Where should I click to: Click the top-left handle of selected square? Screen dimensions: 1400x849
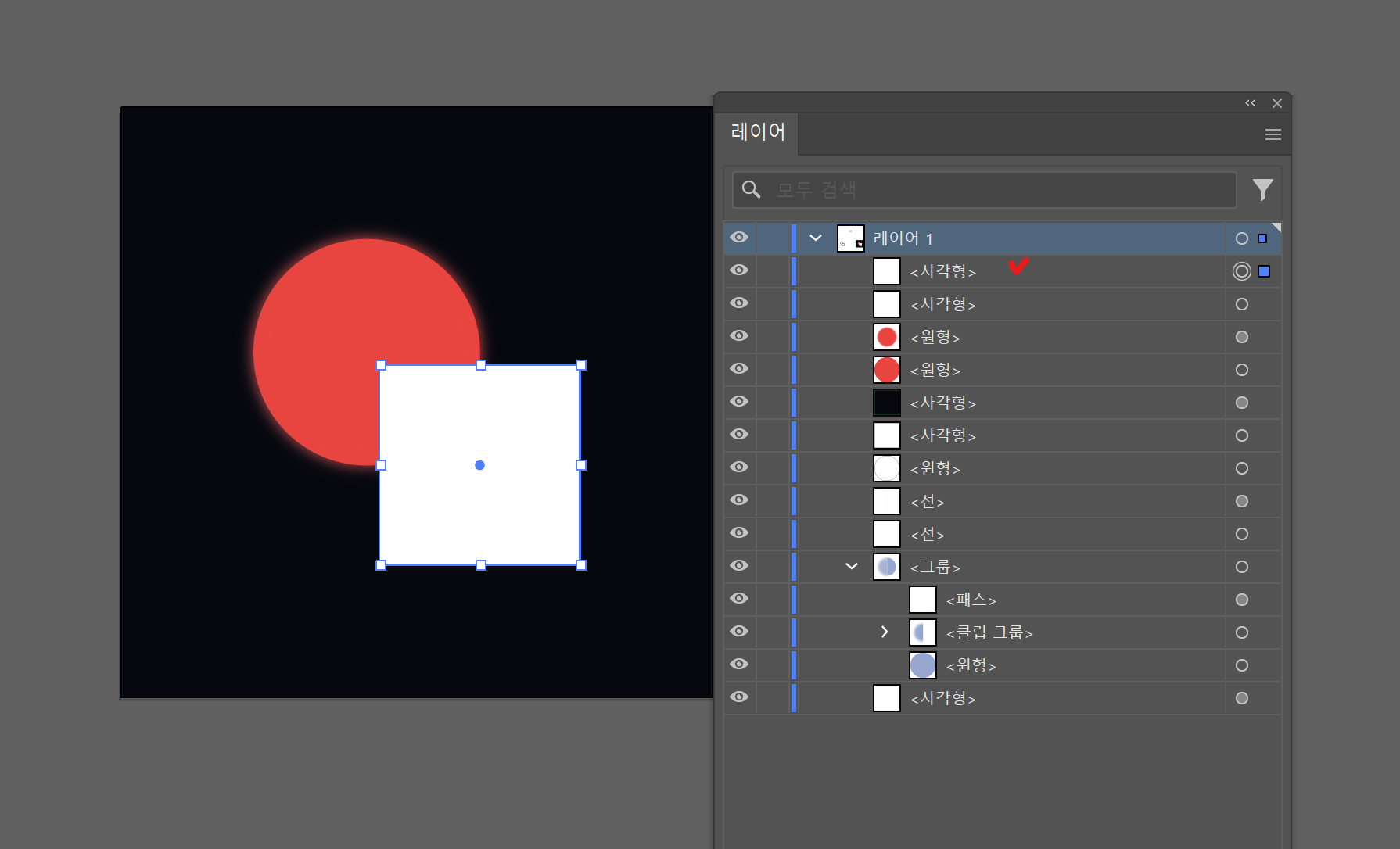[381, 365]
